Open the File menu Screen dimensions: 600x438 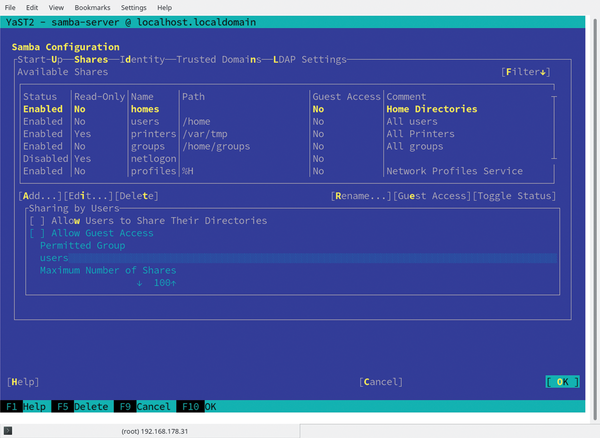point(10,8)
